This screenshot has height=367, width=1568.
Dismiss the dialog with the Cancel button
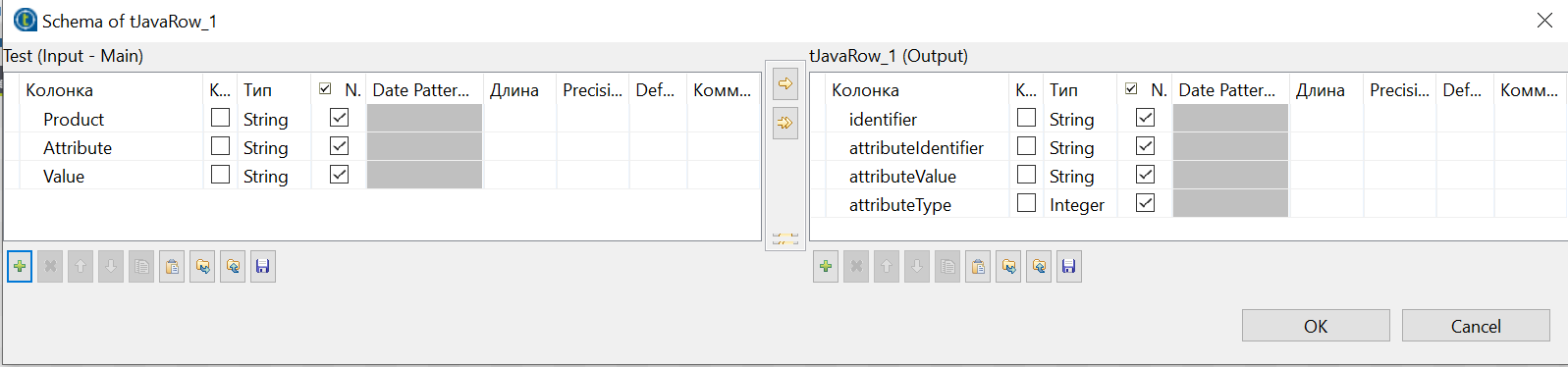click(x=1476, y=326)
